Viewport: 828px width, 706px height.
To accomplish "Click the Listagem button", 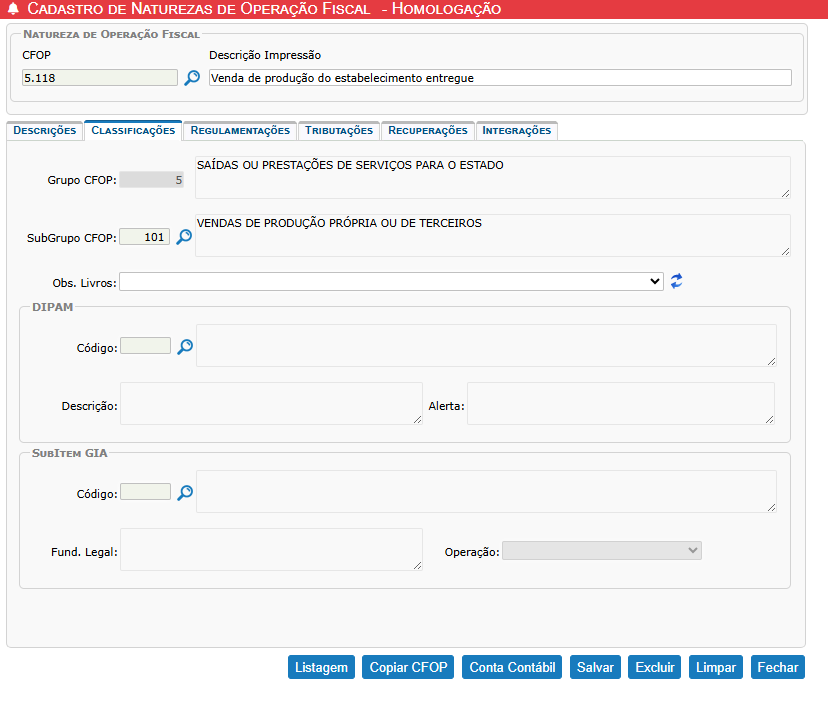I will point(321,668).
